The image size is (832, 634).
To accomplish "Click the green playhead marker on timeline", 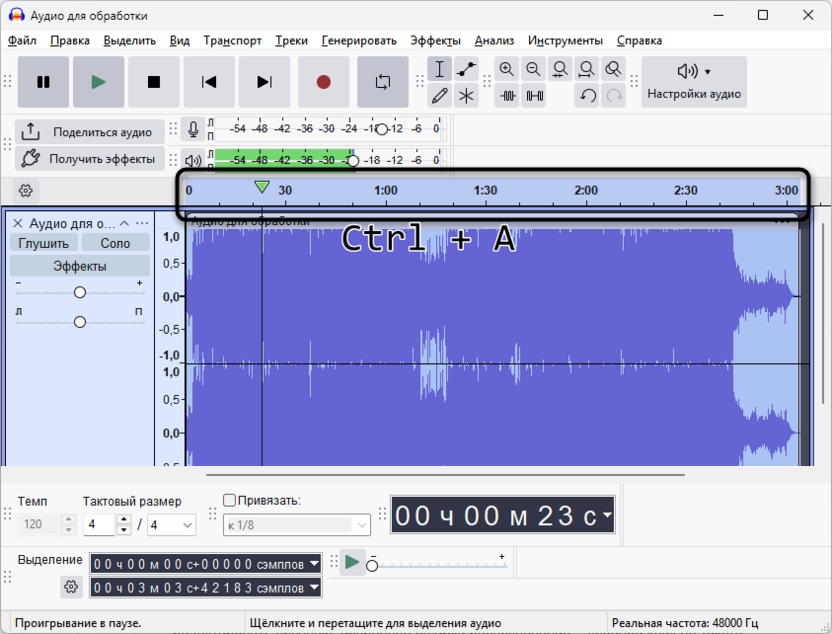I will [262, 187].
